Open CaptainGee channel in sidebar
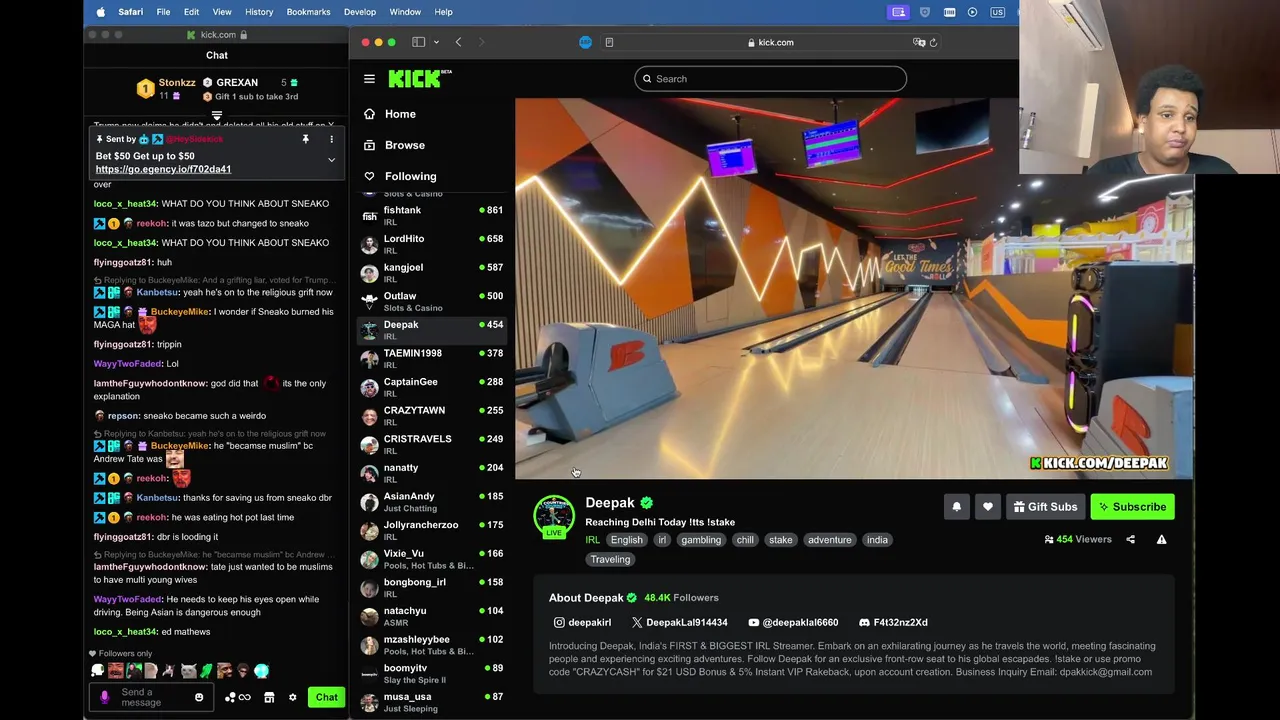This screenshot has width=1280, height=720. point(432,387)
